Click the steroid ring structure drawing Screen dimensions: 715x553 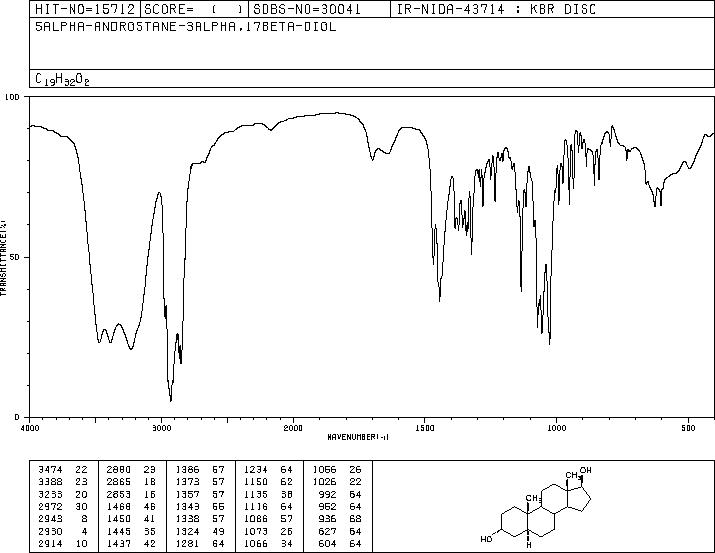pos(536,507)
